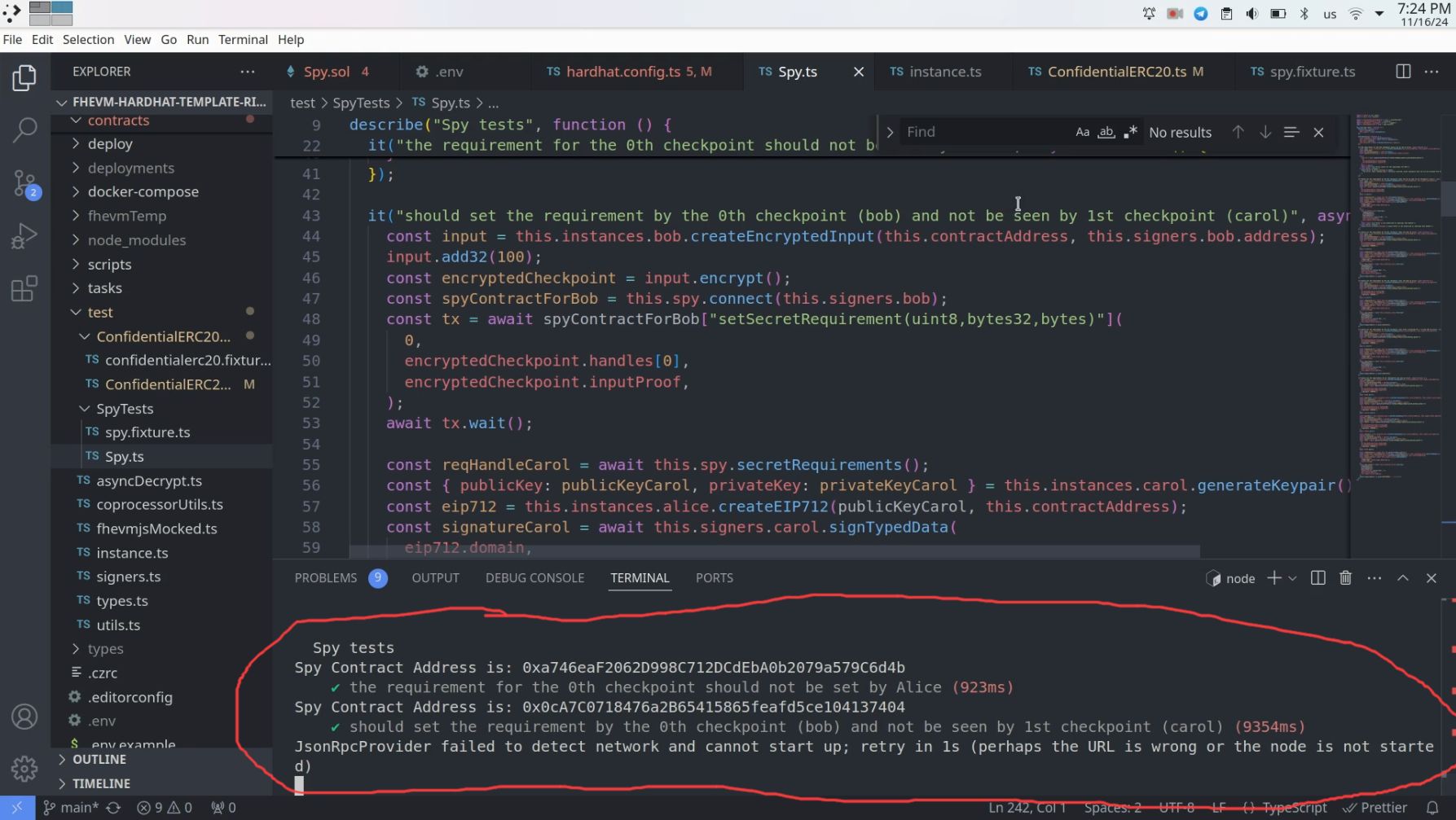
Task: Split the terminal panel
Action: pos(1317,578)
